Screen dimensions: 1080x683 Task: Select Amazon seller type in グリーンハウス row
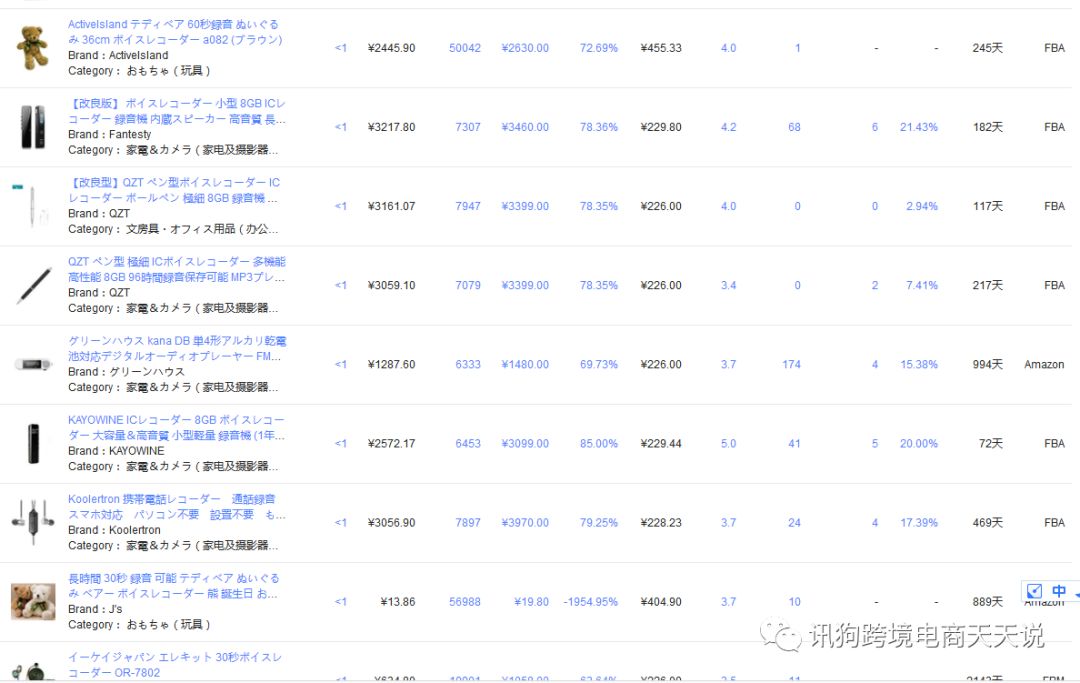coord(1043,365)
